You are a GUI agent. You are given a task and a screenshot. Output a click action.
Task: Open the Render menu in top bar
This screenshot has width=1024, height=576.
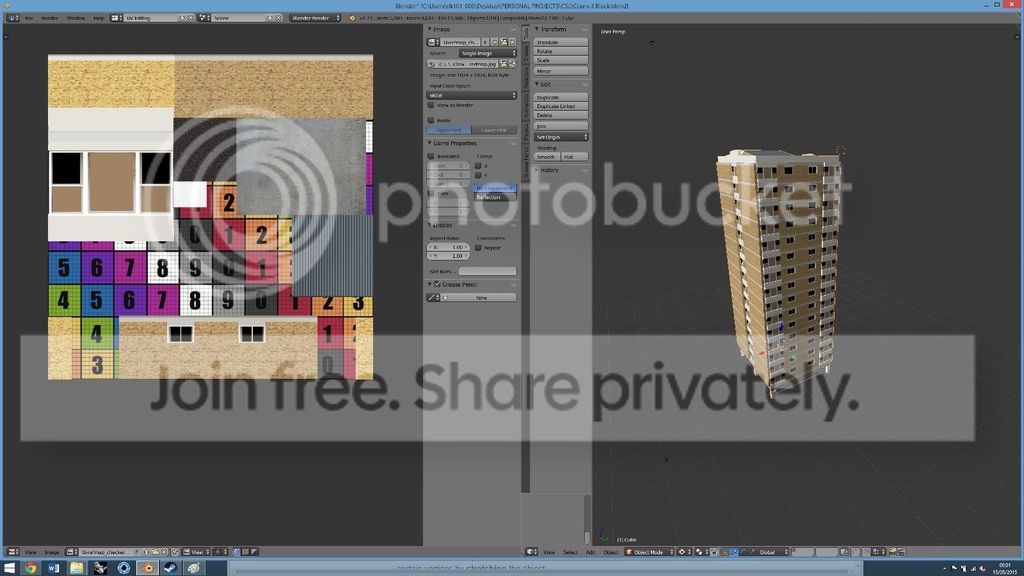tap(50, 18)
